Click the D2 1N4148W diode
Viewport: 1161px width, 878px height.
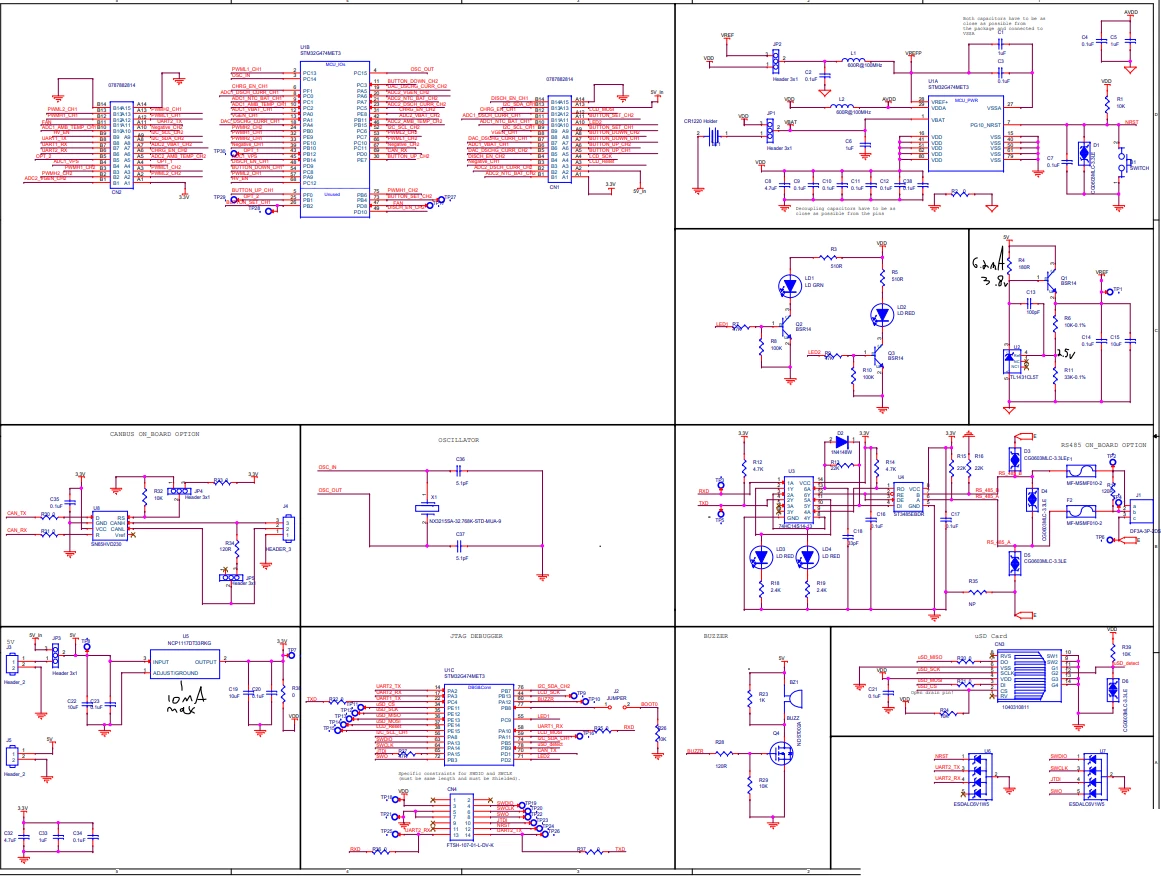[x=841, y=443]
